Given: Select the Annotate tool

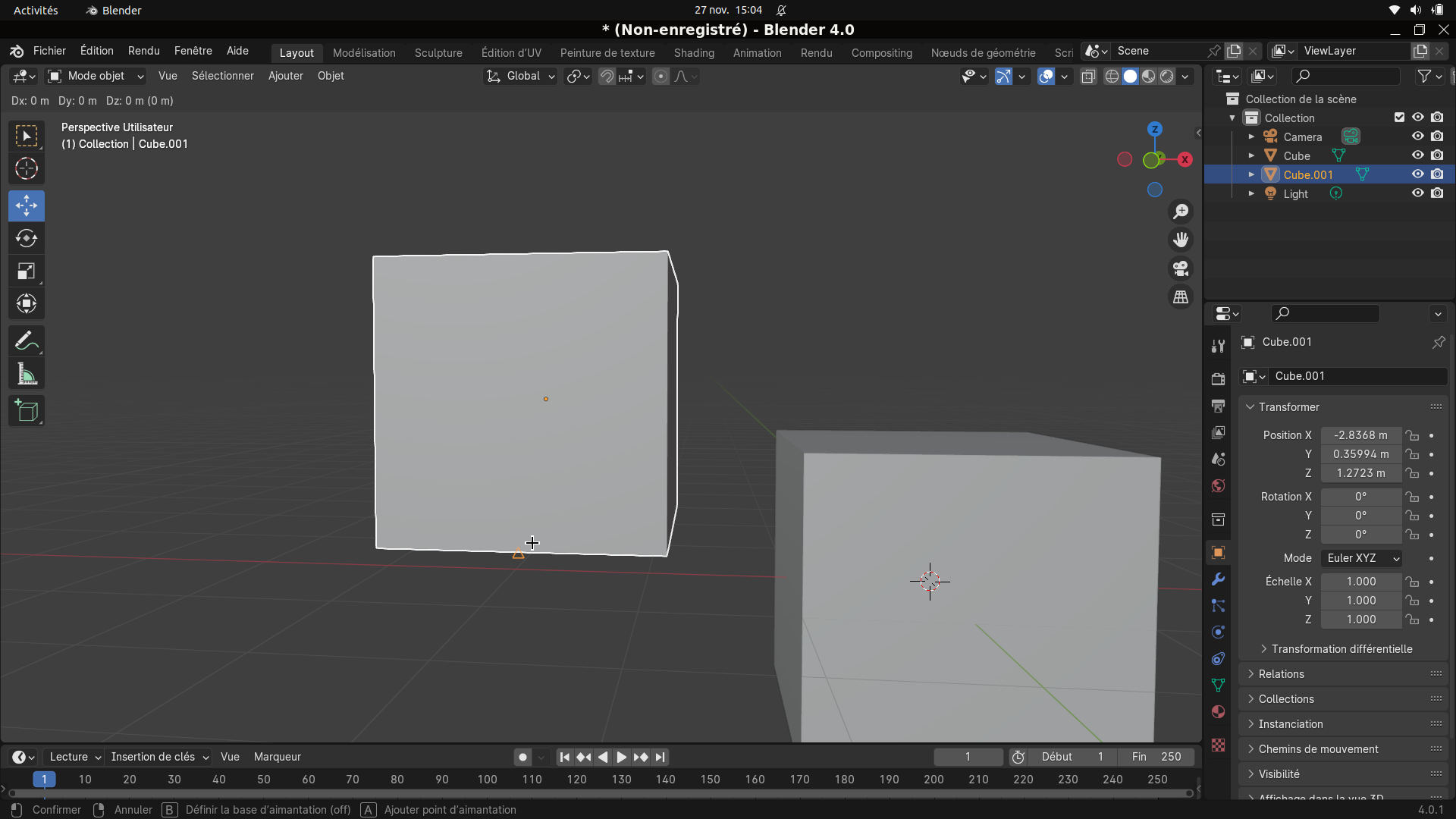Looking at the screenshot, I should (27, 341).
